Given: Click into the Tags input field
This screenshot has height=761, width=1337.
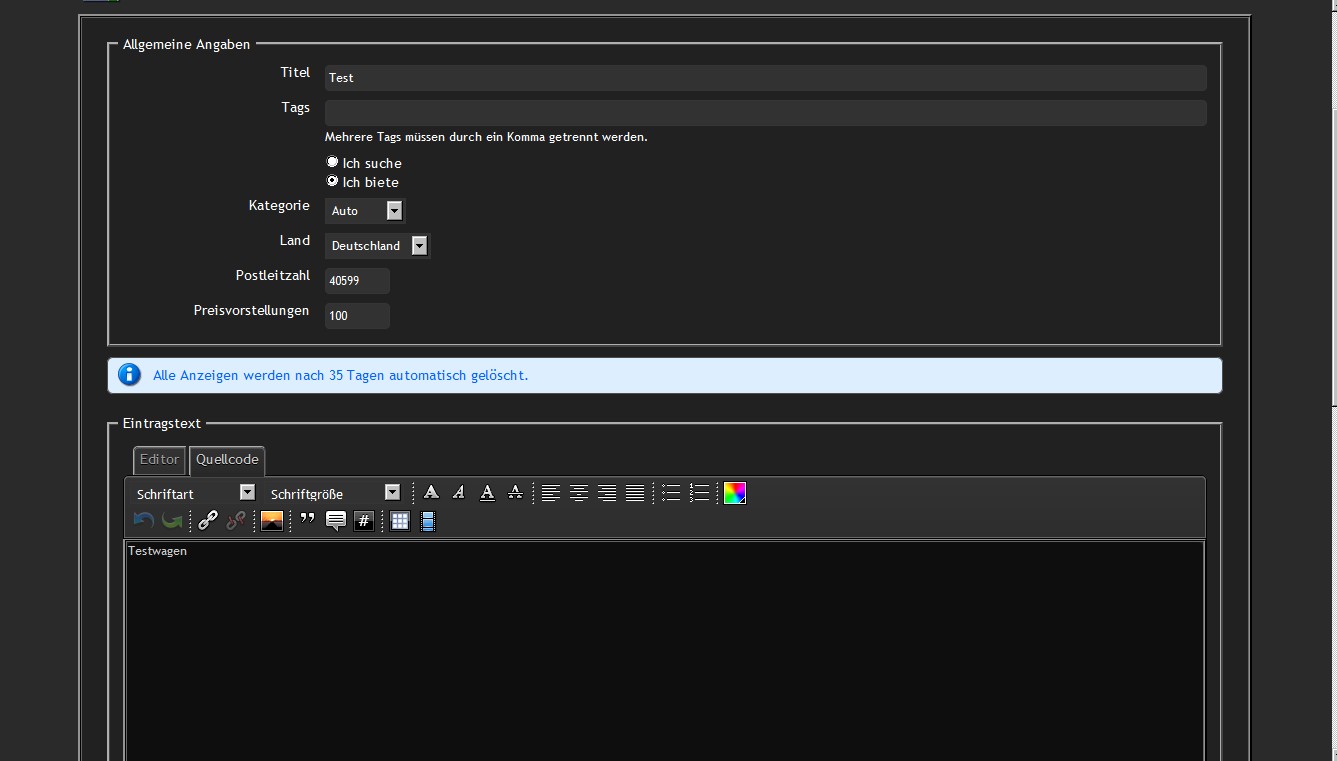Looking at the screenshot, I should [x=765, y=112].
